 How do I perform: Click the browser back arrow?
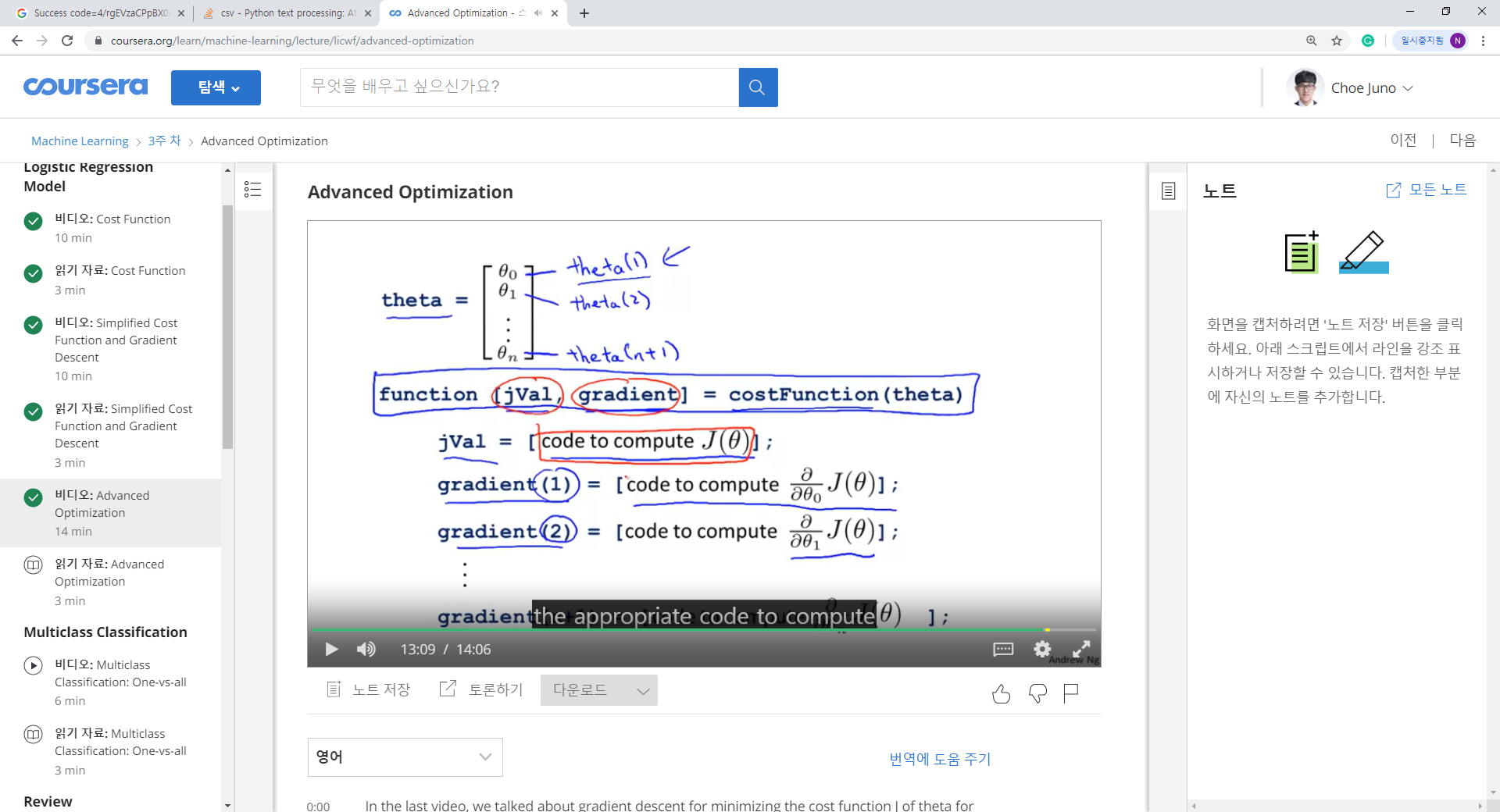(x=17, y=41)
